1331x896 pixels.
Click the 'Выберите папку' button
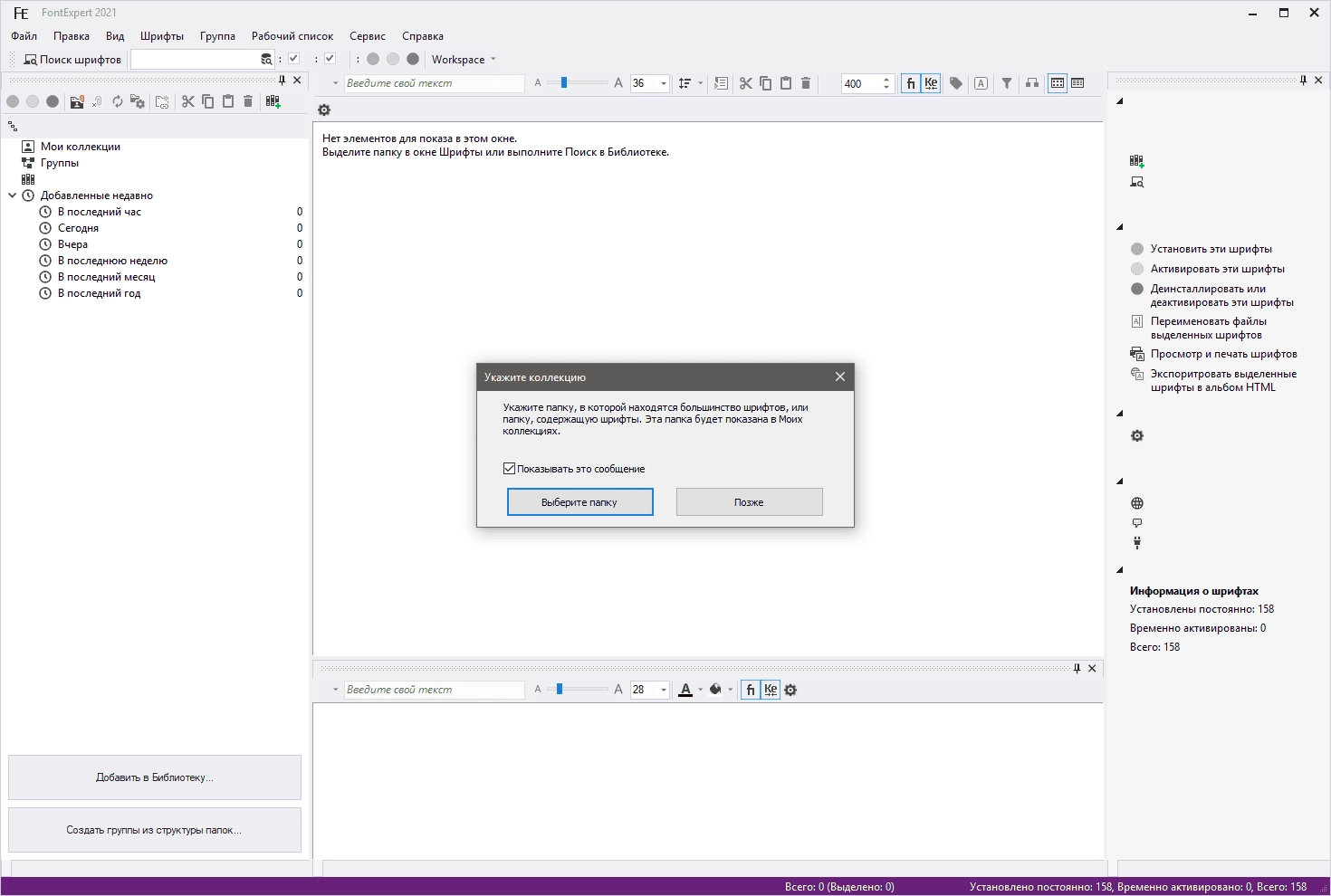pos(579,502)
